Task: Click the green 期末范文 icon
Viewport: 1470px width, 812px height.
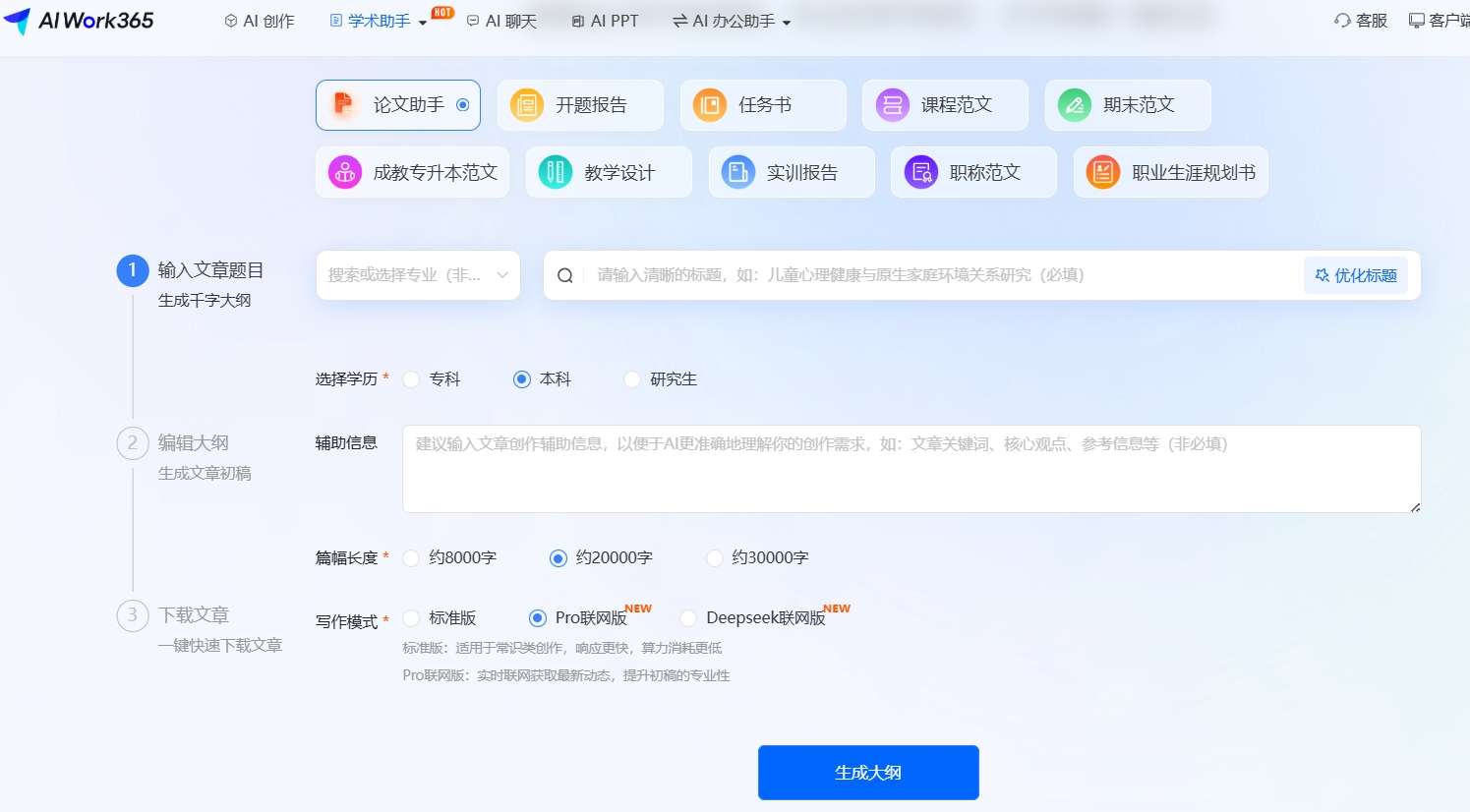Action: click(x=1073, y=104)
